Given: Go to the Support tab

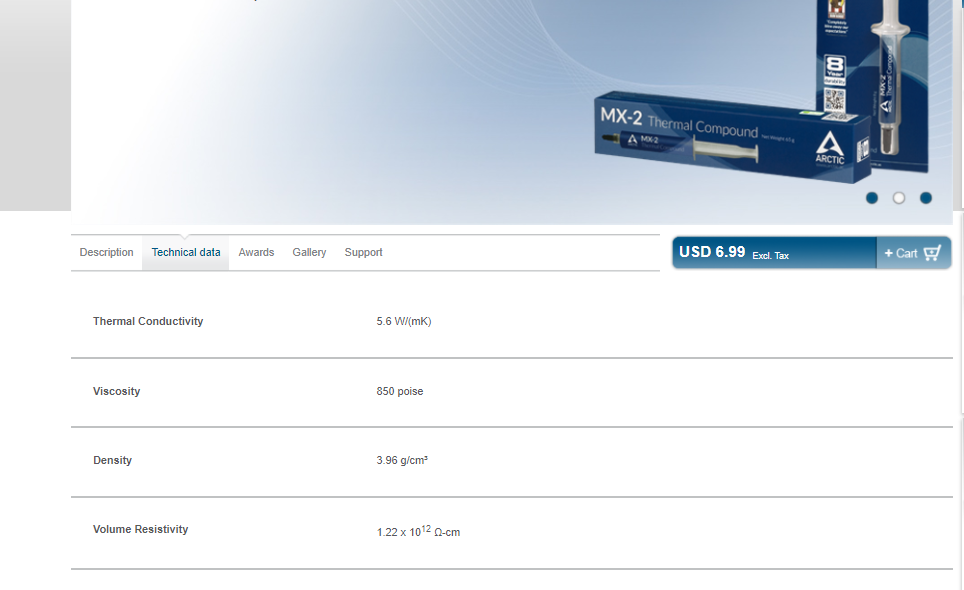Looking at the screenshot, I should click(x=363, y=253).
